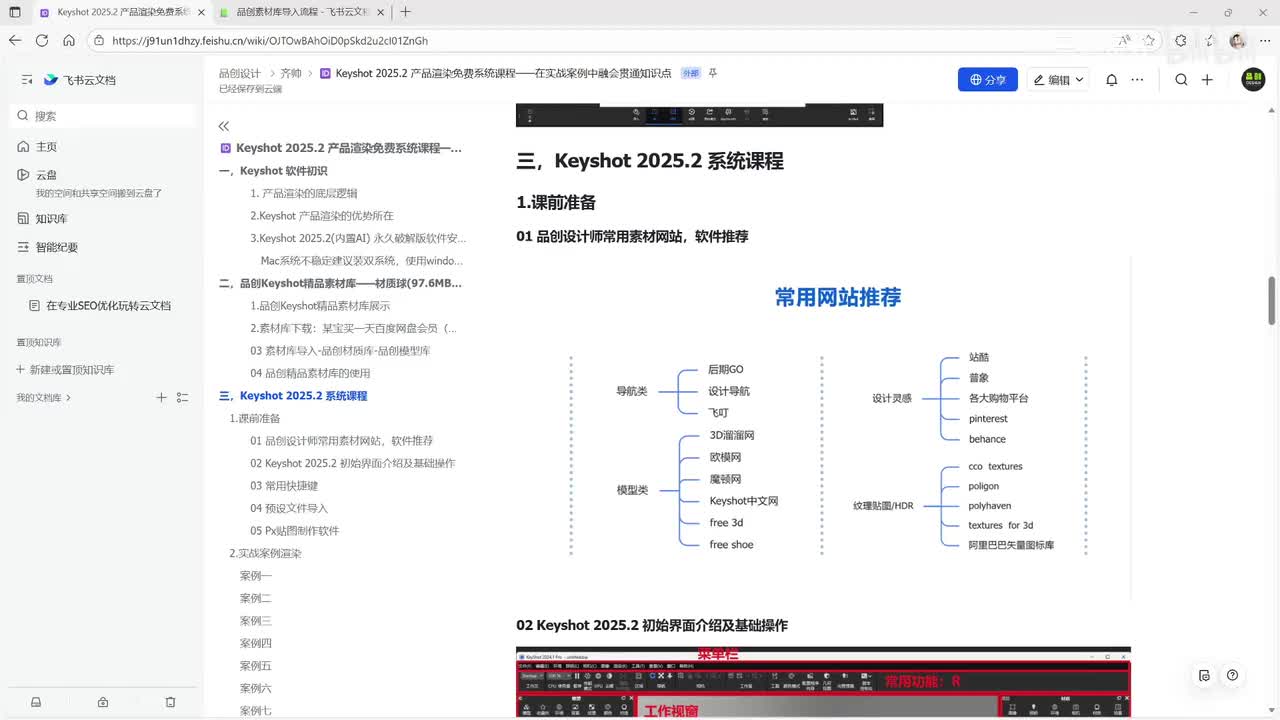Image resolution: width=1280 pixels, height=720 pixels.
Task: Jump to outline 案例六
Action: pos(255,688)
